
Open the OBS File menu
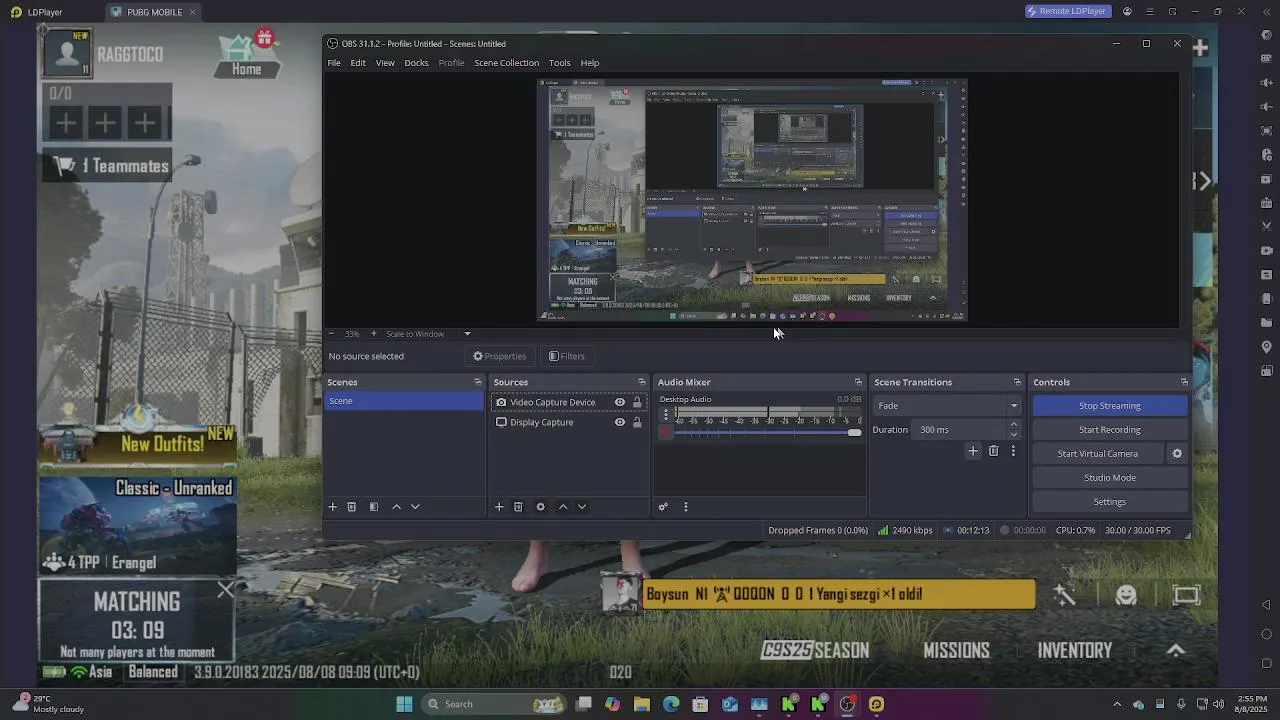(334, 63)
